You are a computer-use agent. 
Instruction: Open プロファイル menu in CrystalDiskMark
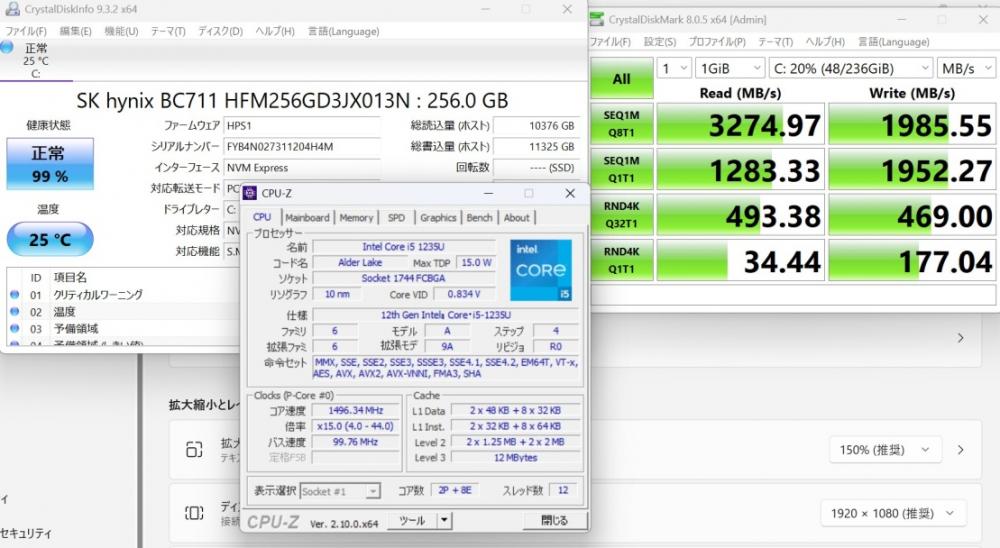(717, 41)
